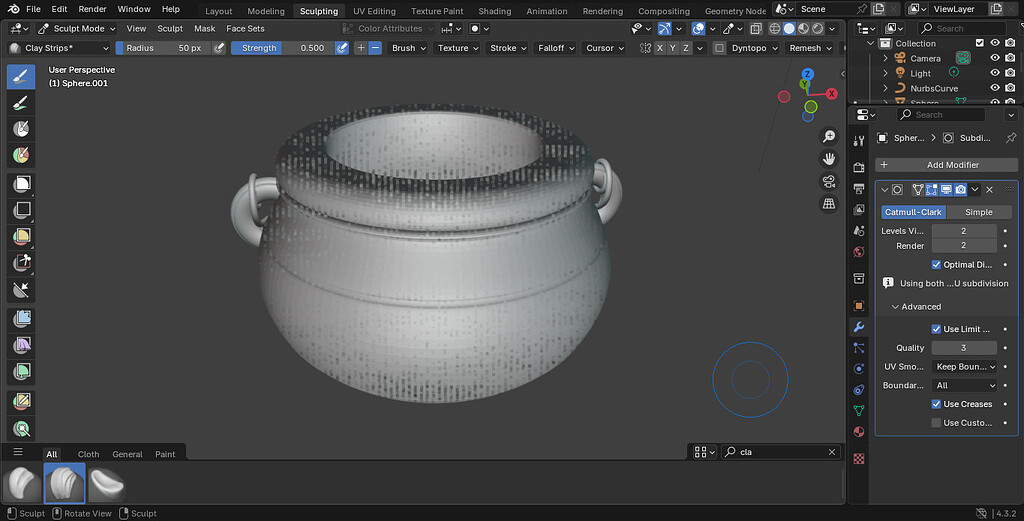Open the File menu
1024x521 pixels.
33,9
